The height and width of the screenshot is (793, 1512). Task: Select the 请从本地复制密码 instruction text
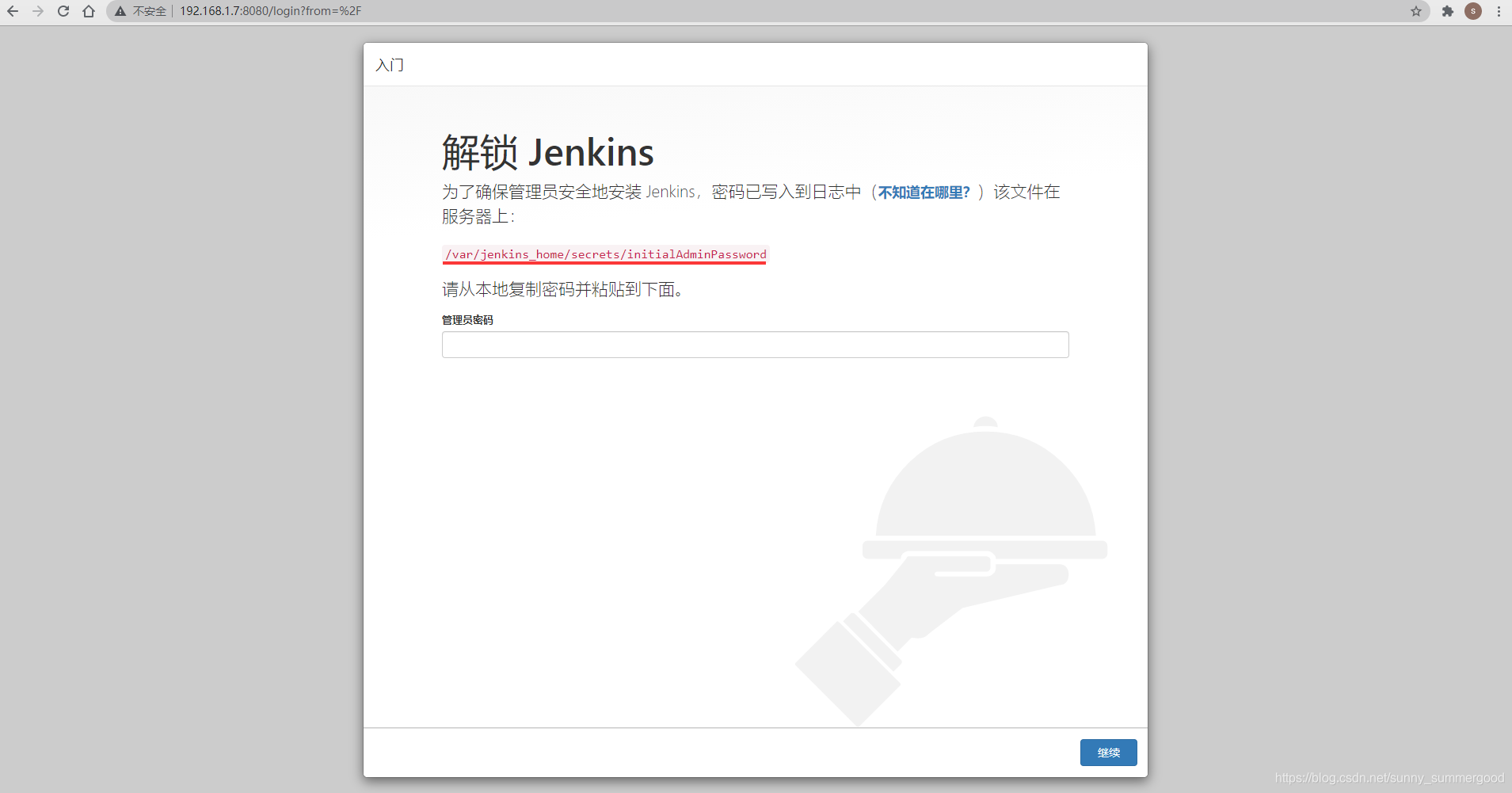click(x=562, y=289)
